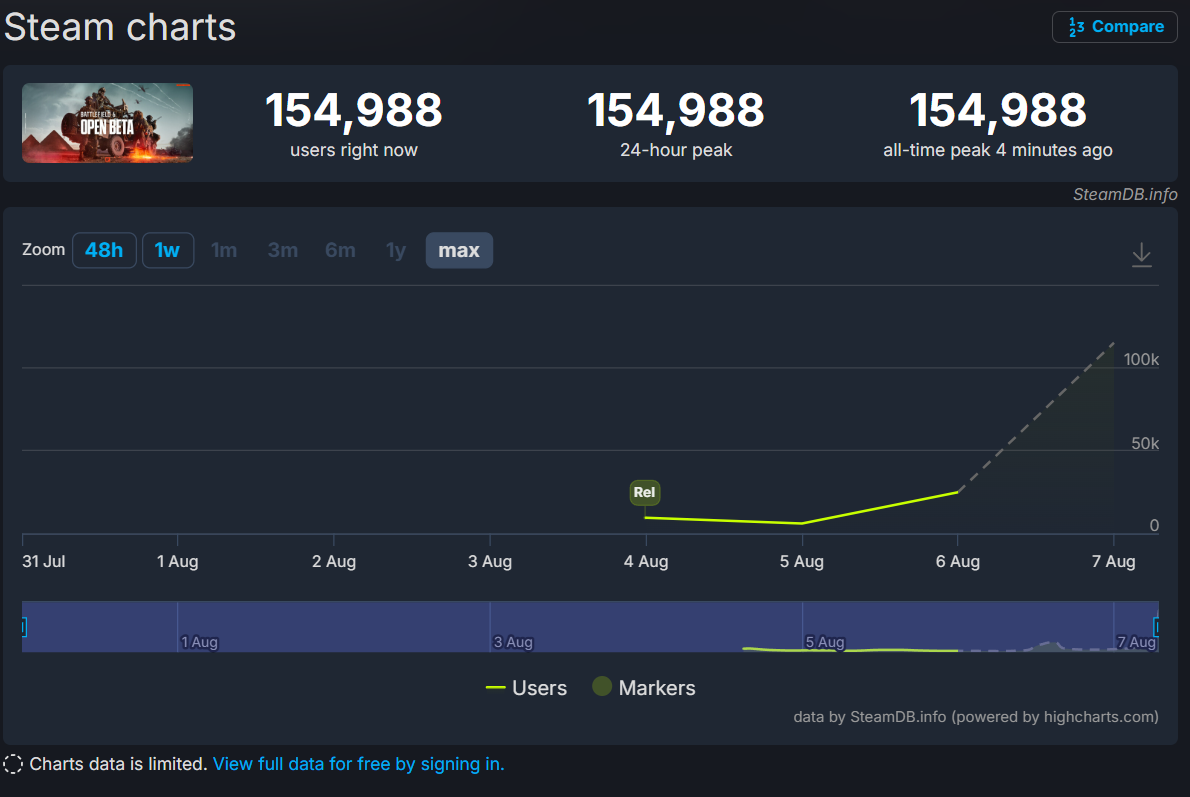The image size is (1190, 797).
Task: Click the Rel release marker on chart
Action: (x=644, y=493)
